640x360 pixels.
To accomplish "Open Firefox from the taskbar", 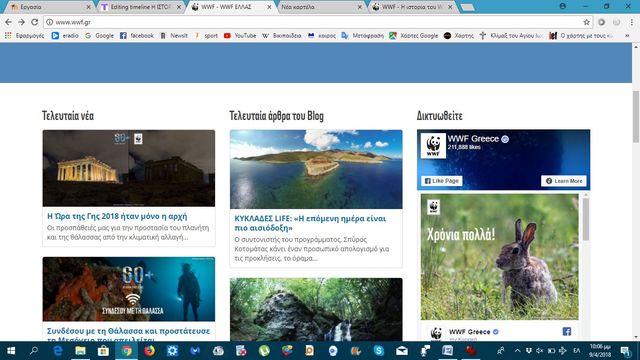I will [149, 351].
